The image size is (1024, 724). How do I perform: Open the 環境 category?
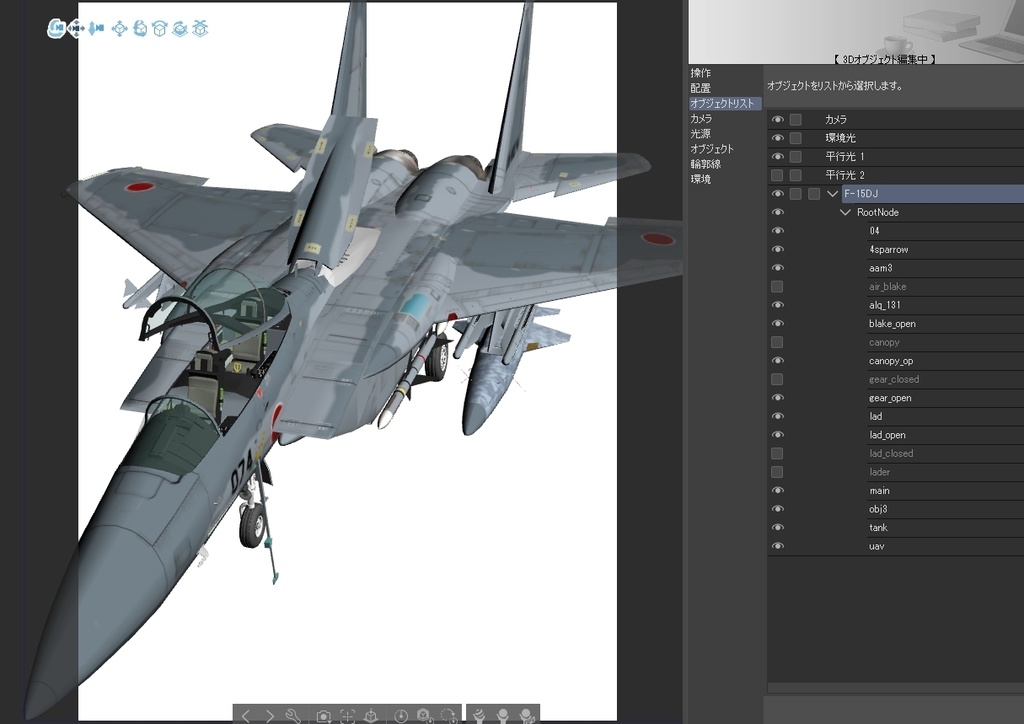coord(701,179)
